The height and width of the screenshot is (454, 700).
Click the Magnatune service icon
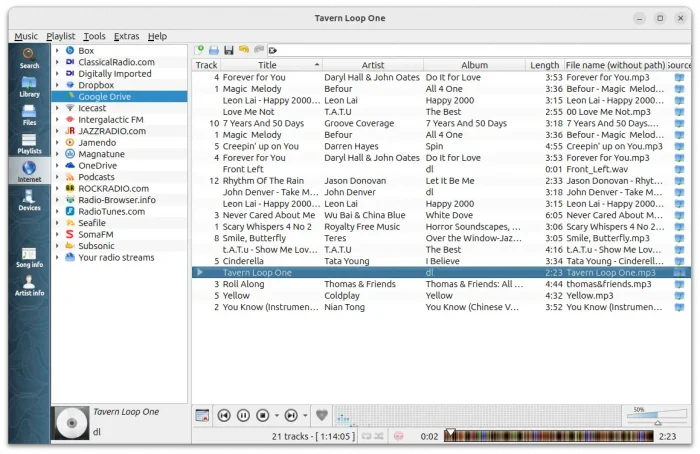point(70,154)
